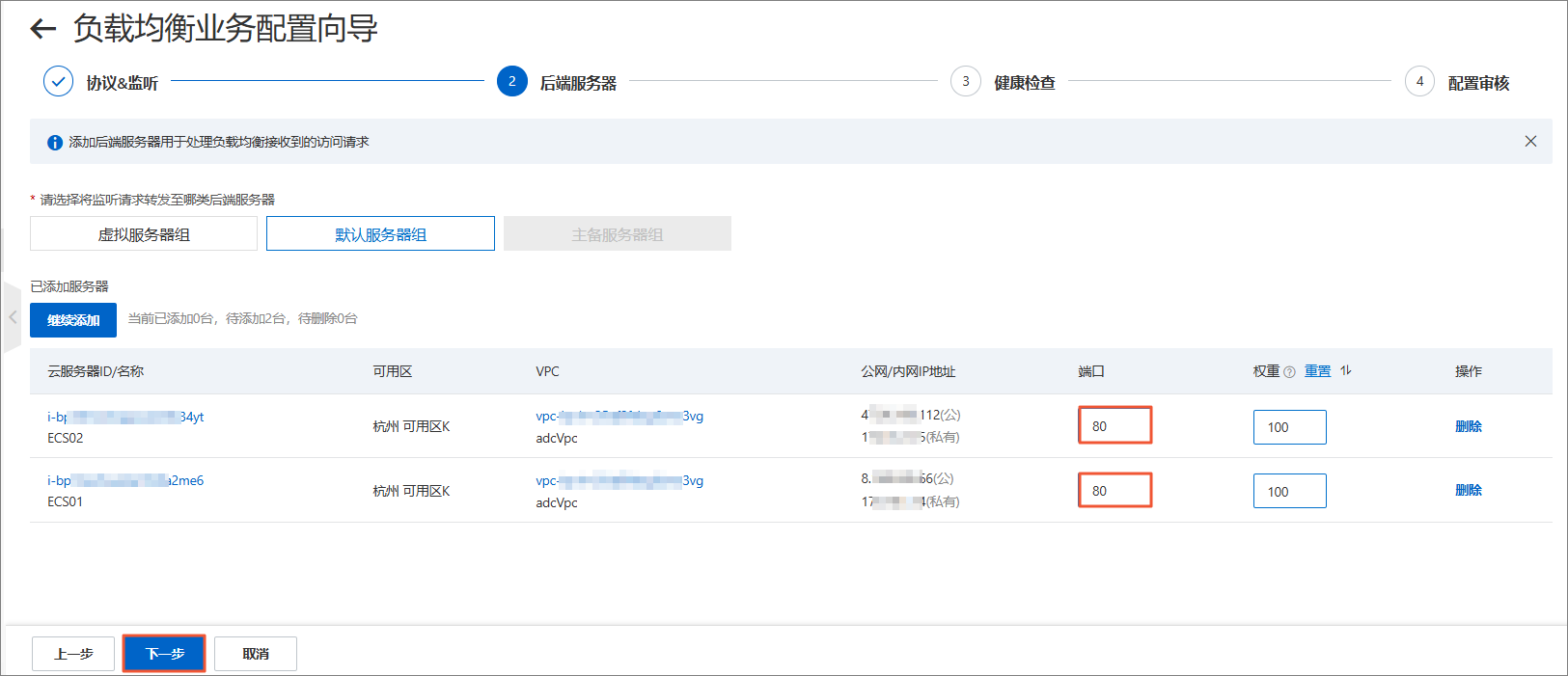The image size is (1568, 676).
Task: Open instance ID link for ECS01
Action: click(125, 480)
